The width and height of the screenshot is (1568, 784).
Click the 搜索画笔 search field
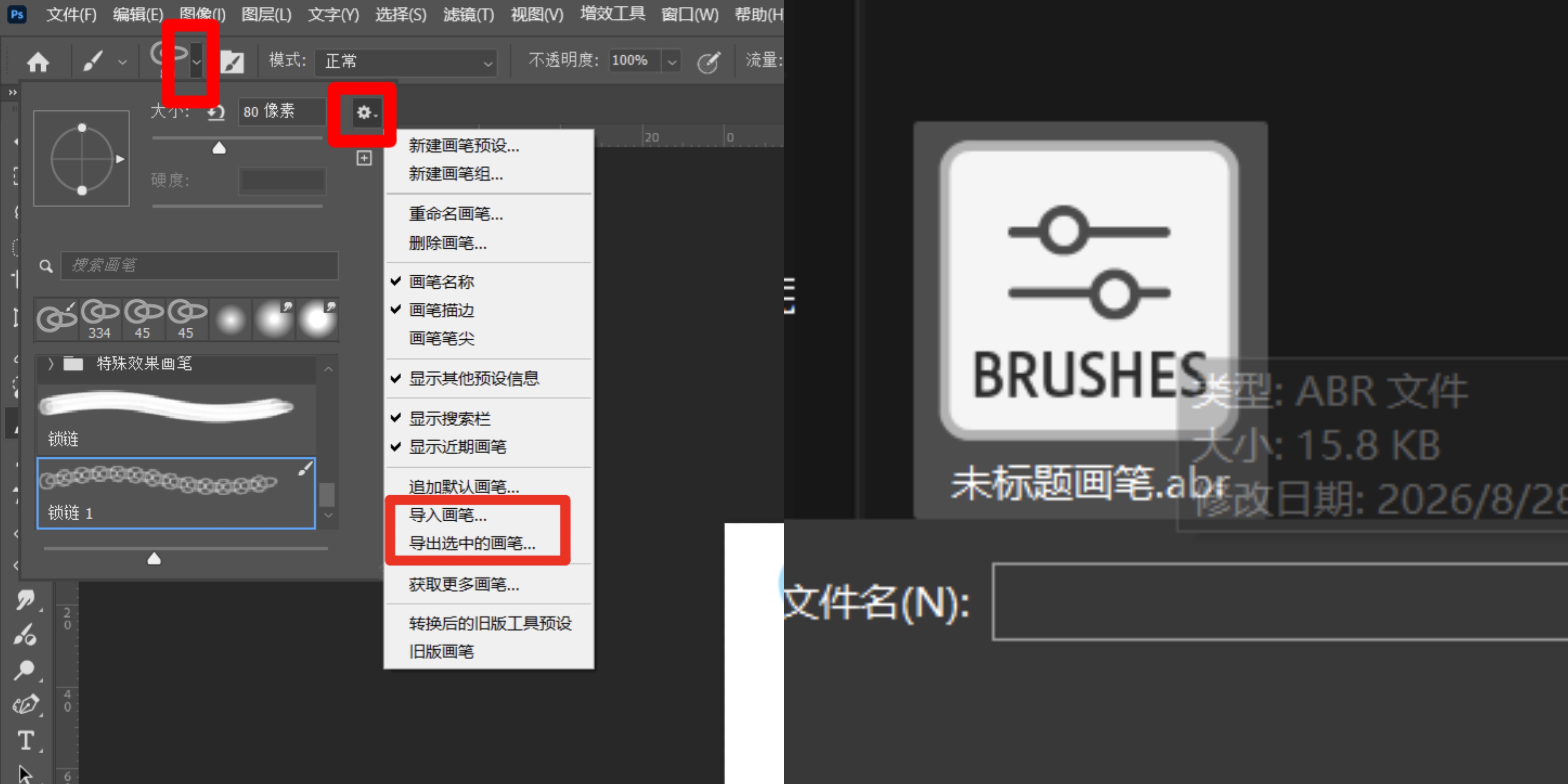[199, 265]
